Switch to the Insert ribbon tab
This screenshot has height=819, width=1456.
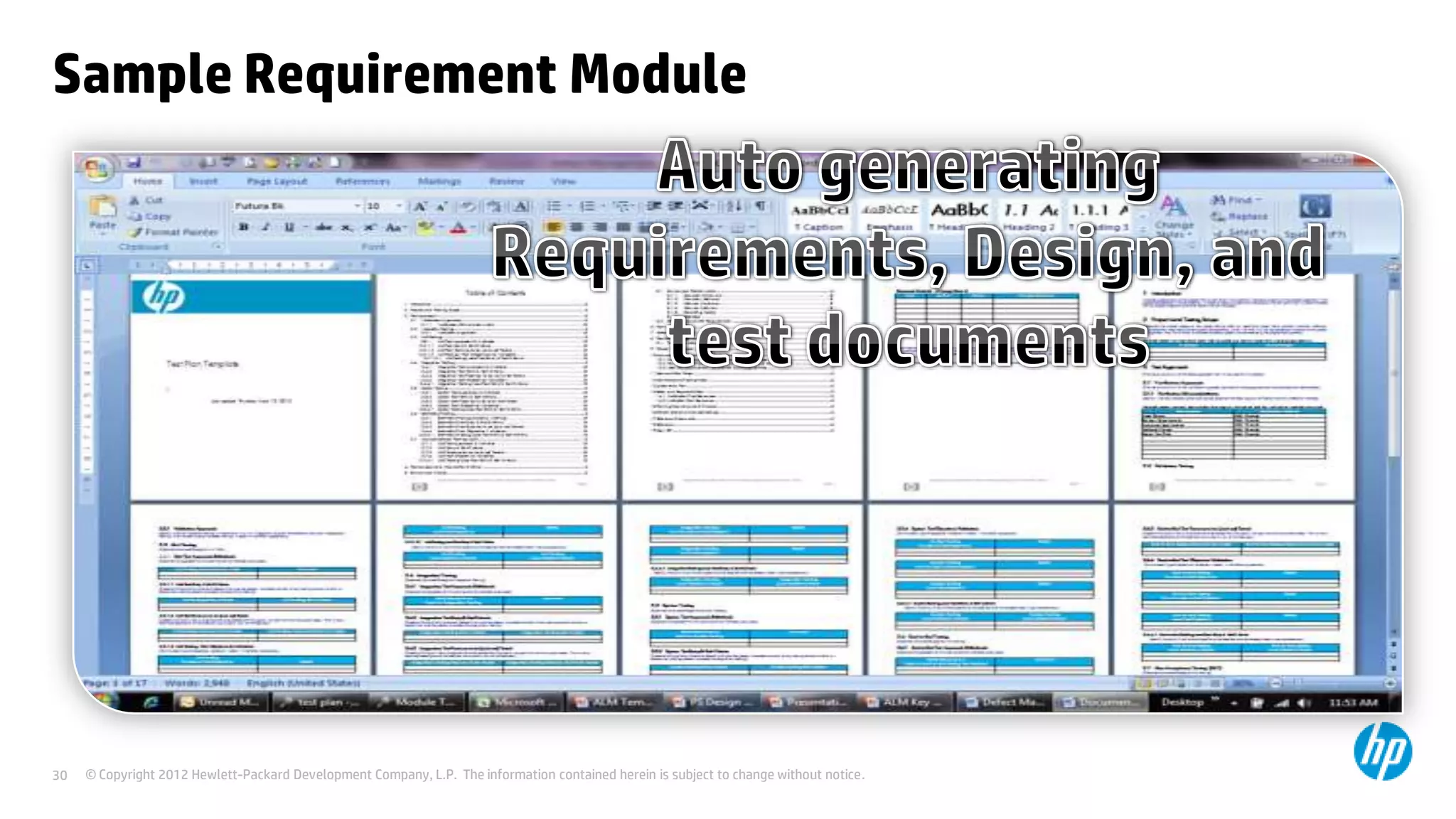pos(203,181)
